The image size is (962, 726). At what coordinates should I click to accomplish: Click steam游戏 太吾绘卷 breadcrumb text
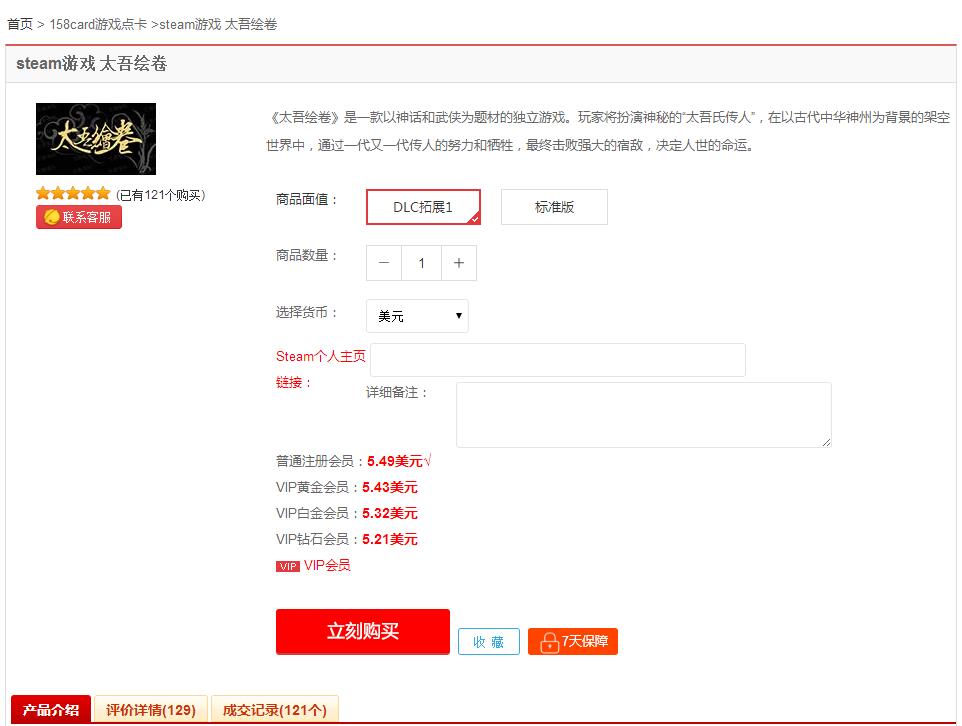218,24
